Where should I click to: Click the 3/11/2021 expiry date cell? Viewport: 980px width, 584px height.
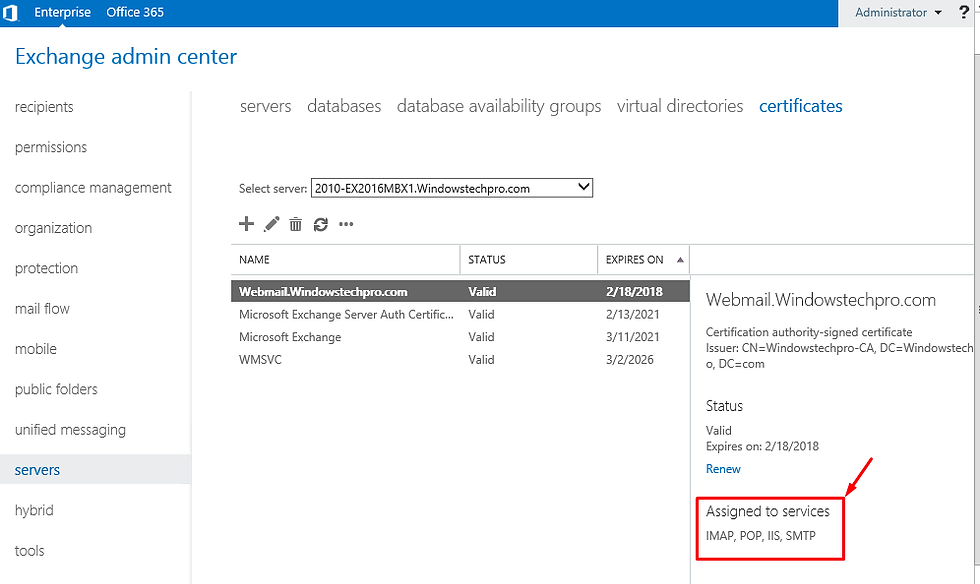[x=632, y=337]
